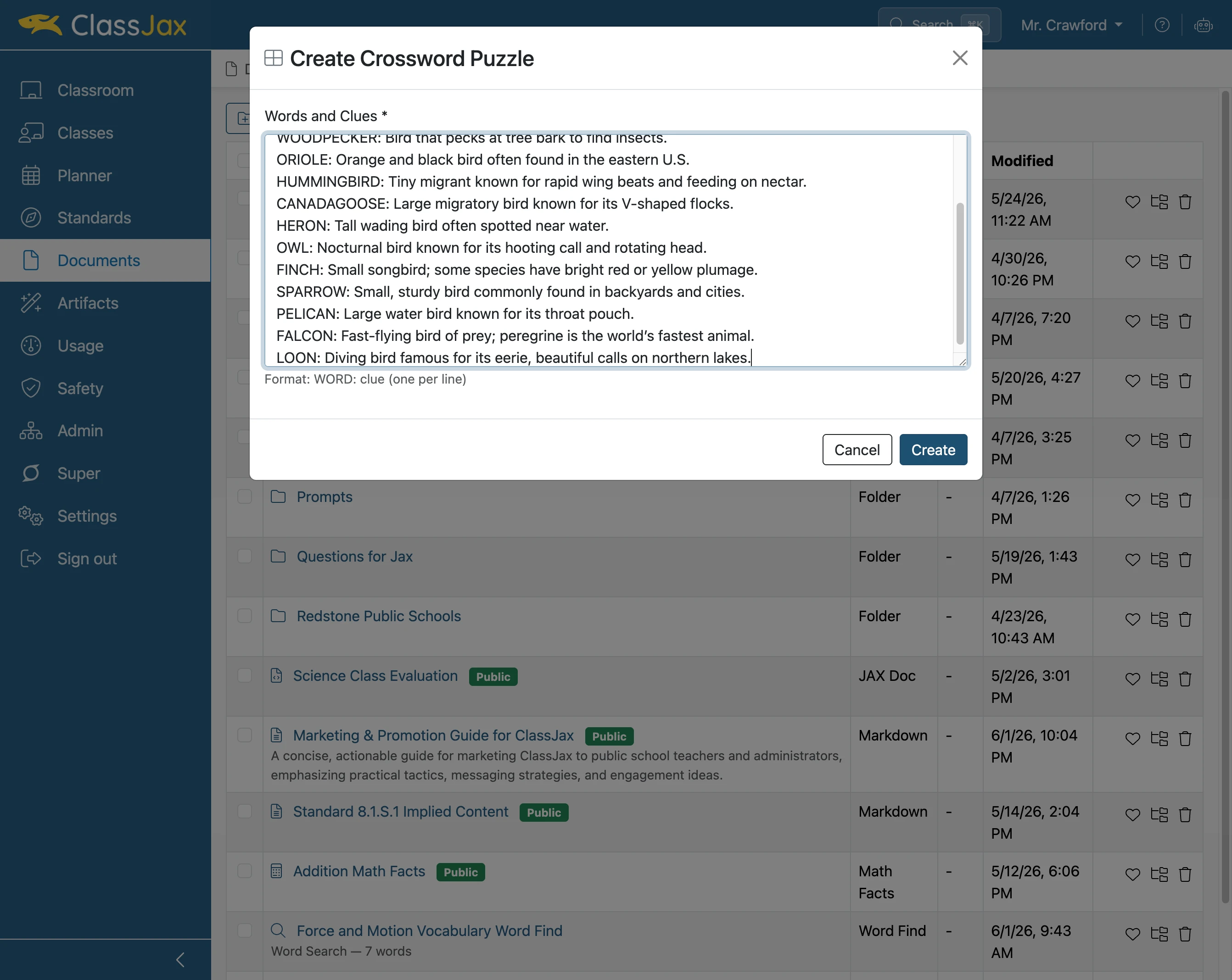Delete the Science Class Evaluation document
Screen dimensions: 1232x980
coord(1185,679)
